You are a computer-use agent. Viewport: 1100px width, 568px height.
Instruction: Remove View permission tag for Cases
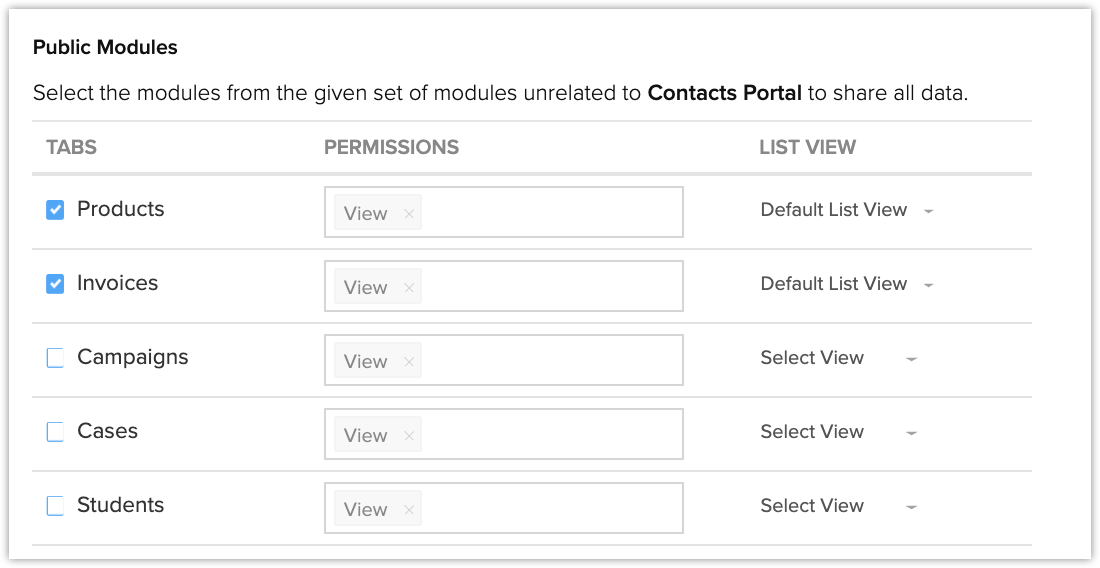[408, 435]
